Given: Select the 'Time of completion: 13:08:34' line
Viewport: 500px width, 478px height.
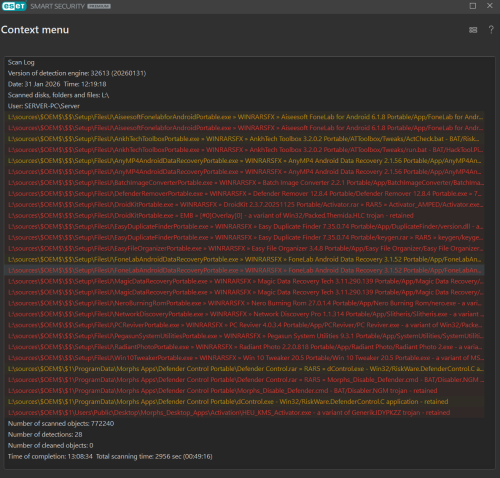Looking at the screenshot, I should click(x=110, y=457).
